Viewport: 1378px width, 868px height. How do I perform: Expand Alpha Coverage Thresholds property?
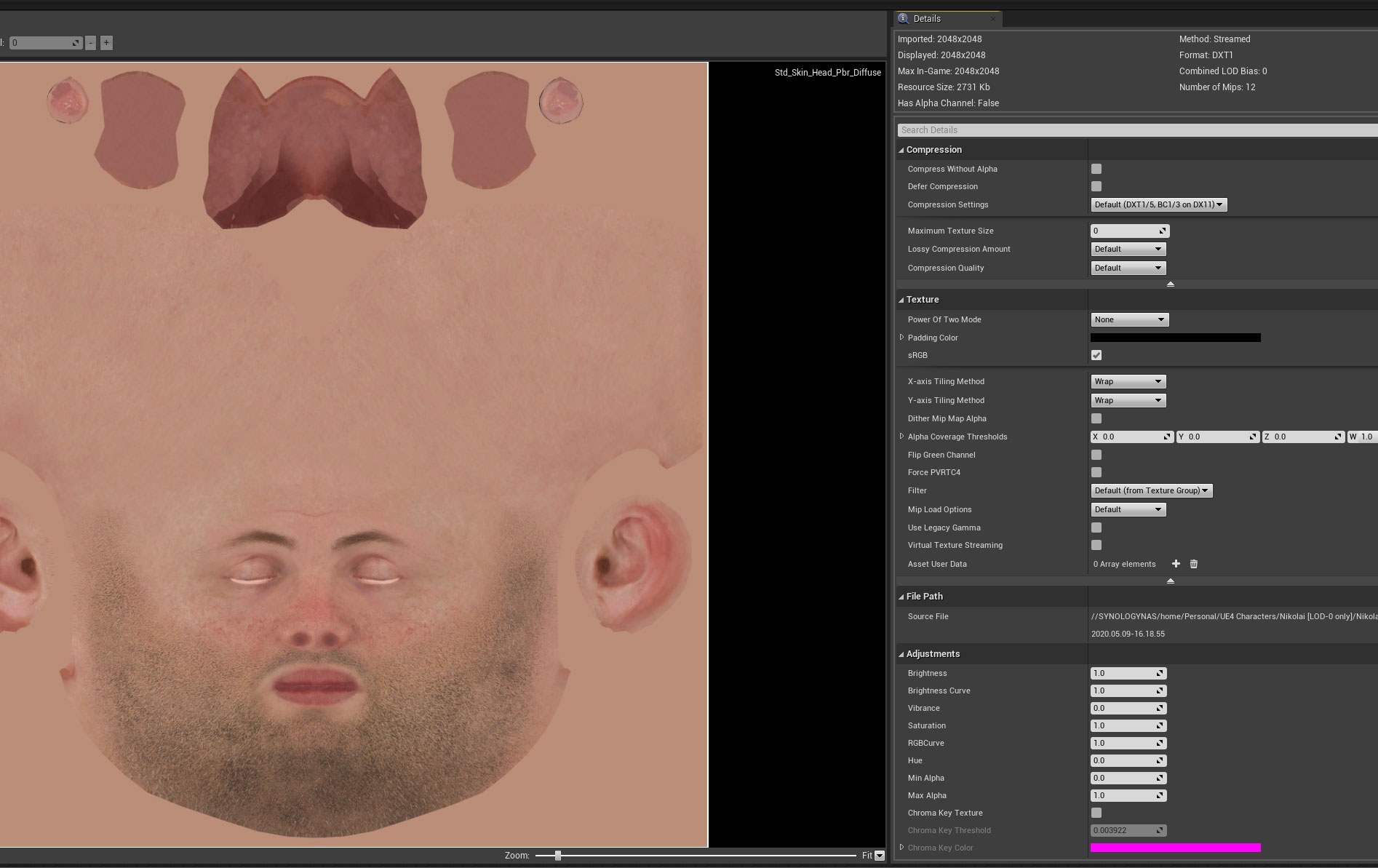902,437
